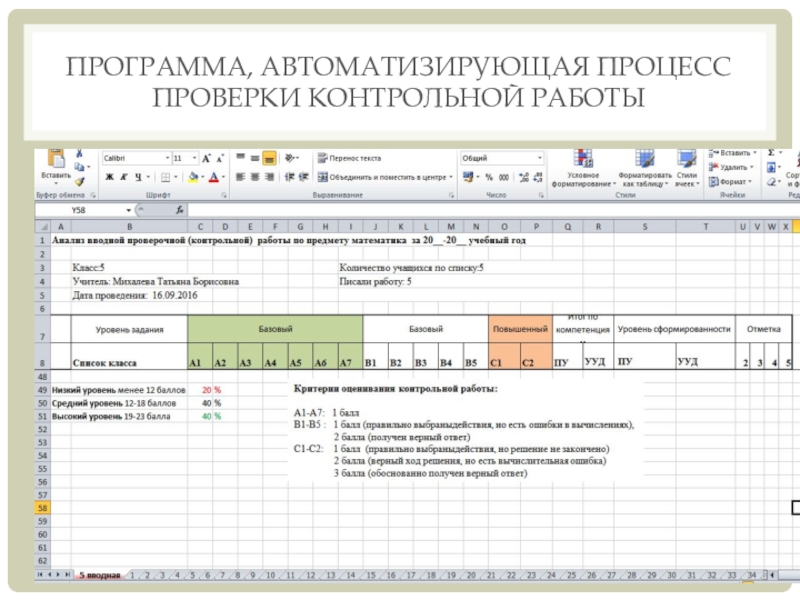
Task: Click the Copy icon in clipboard group
Action: [79, 167]
